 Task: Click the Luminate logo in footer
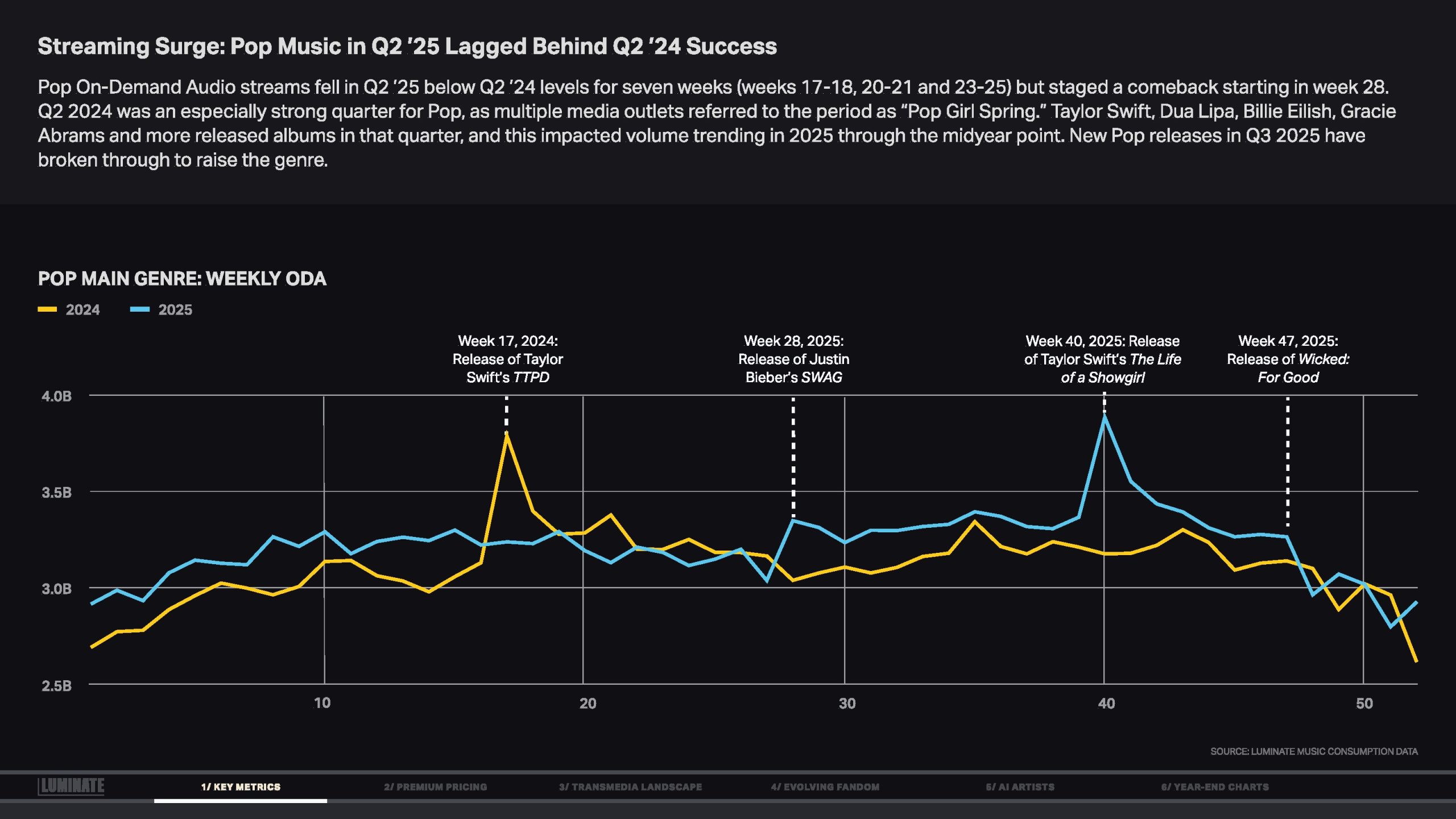coord(71,786)
